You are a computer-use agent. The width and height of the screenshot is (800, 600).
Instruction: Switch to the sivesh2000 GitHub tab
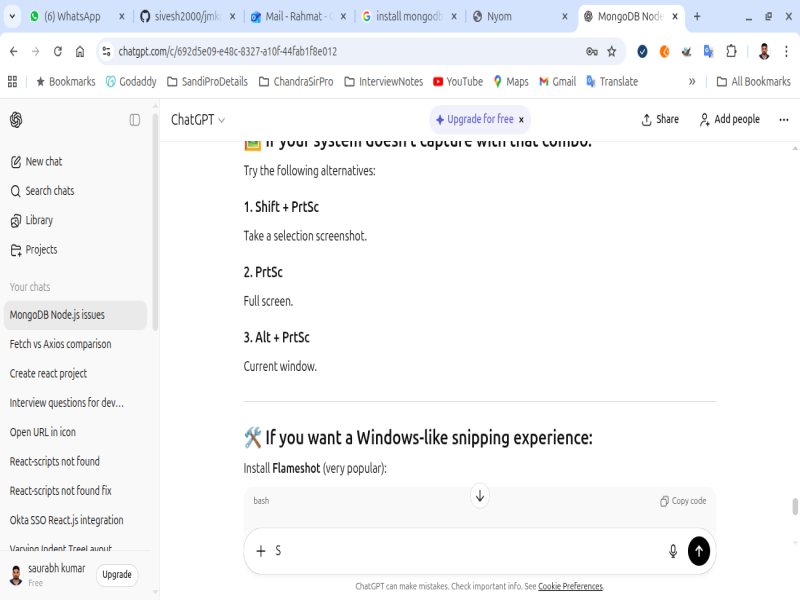(187, 17)
